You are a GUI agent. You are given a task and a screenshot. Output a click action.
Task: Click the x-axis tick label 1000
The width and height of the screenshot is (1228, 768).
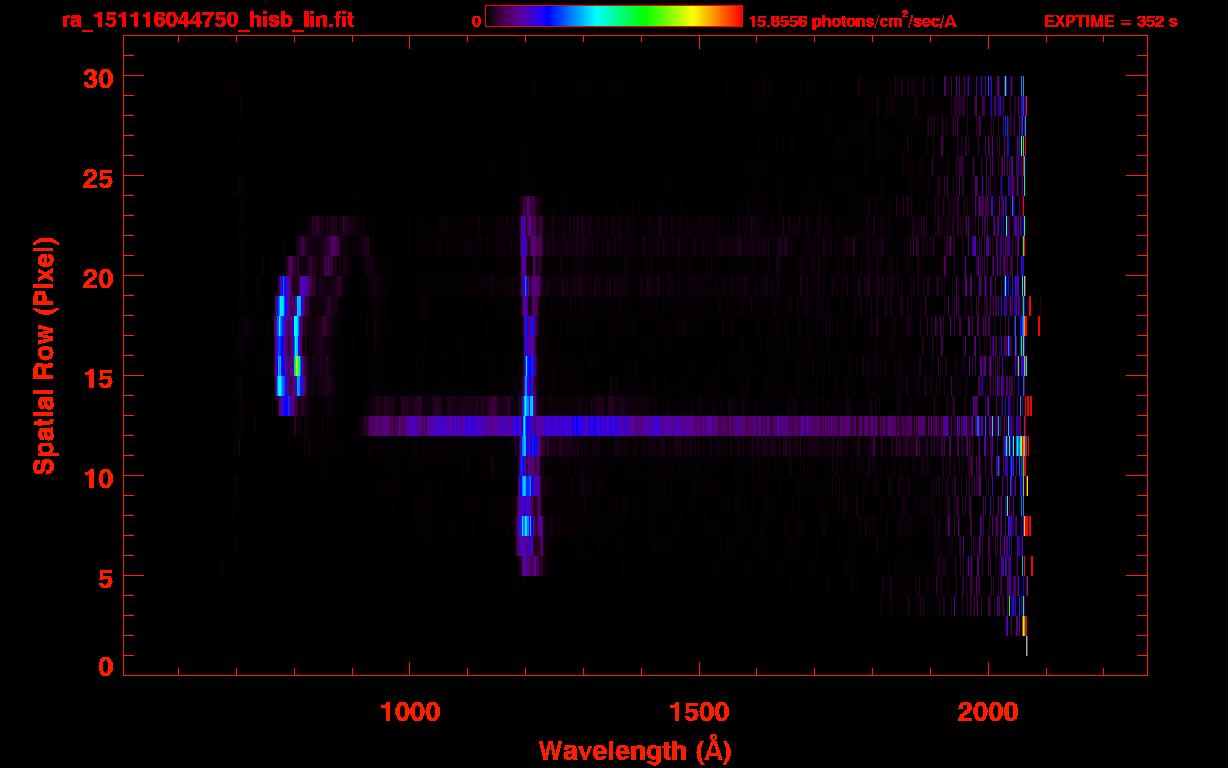[410, 711]
